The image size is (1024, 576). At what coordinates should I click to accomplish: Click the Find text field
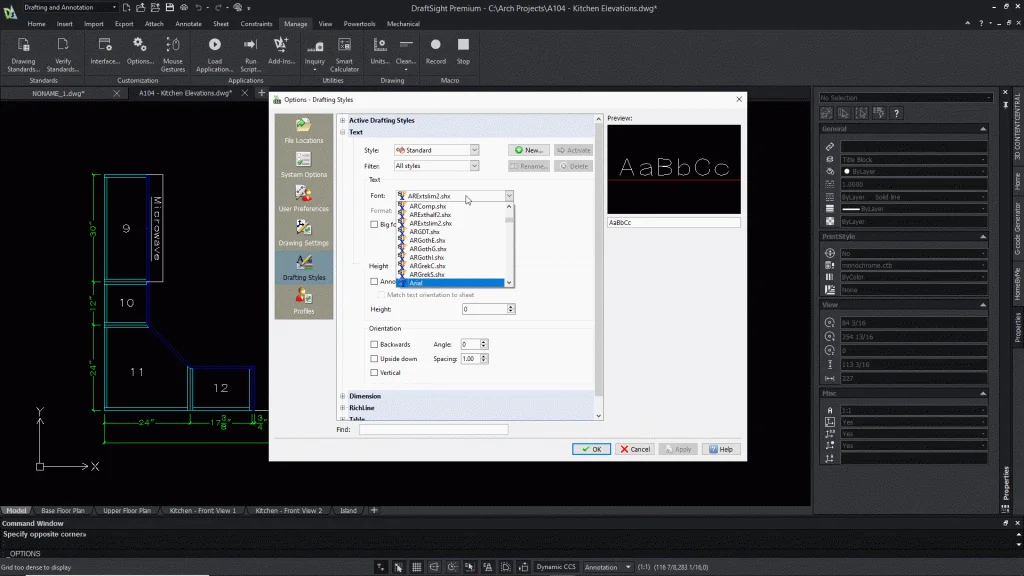(433, 429)
